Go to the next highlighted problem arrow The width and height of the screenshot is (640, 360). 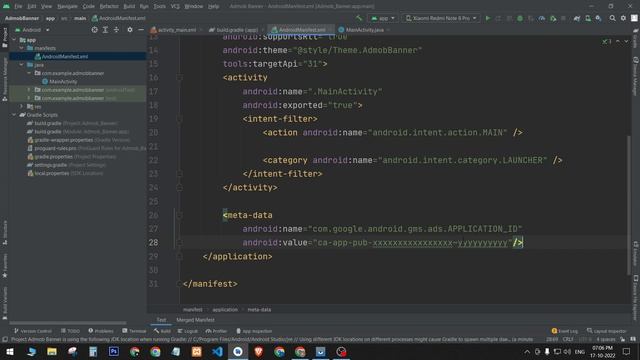(x=626, y=41)
